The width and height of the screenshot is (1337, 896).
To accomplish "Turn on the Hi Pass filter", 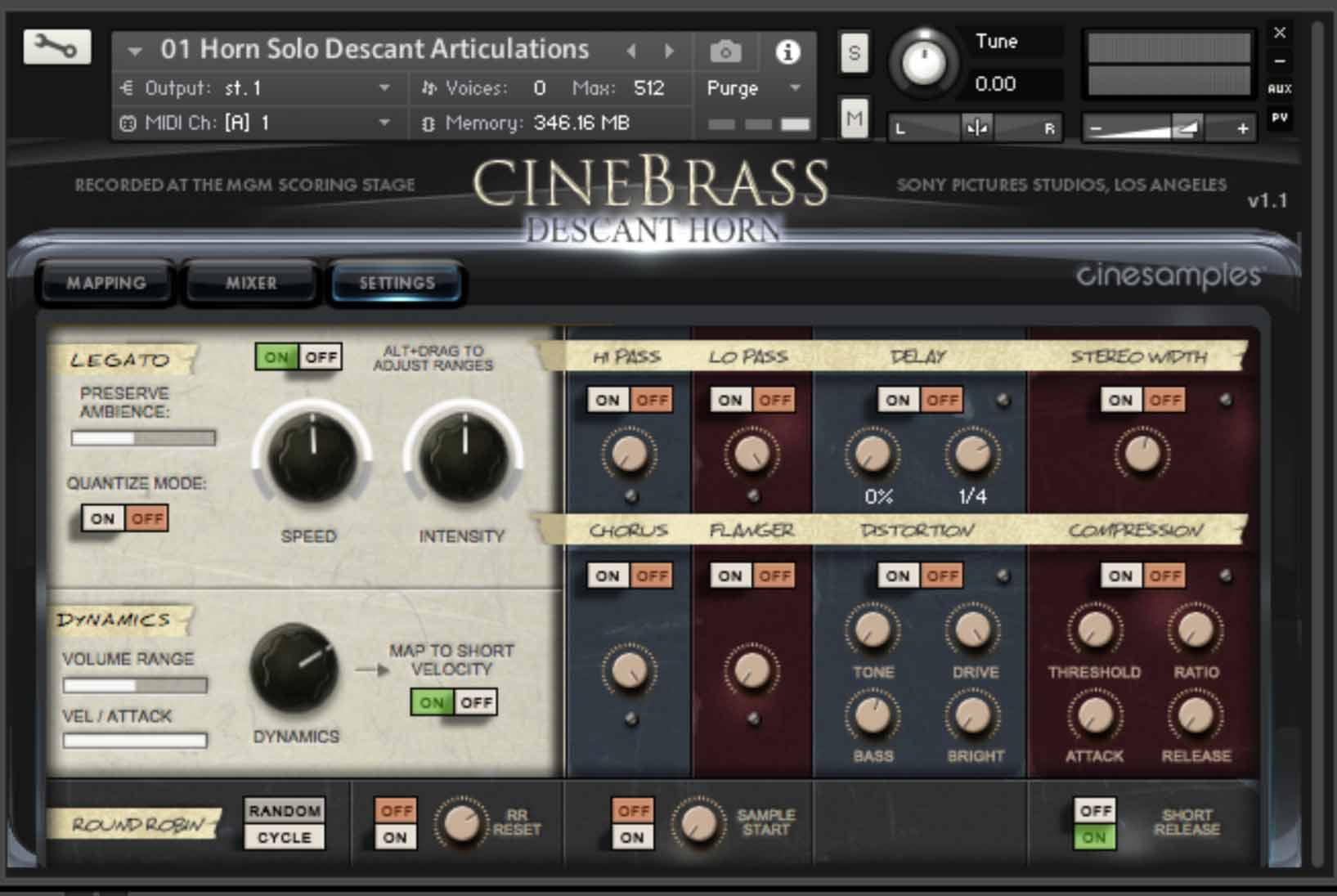I will [607, 400].
